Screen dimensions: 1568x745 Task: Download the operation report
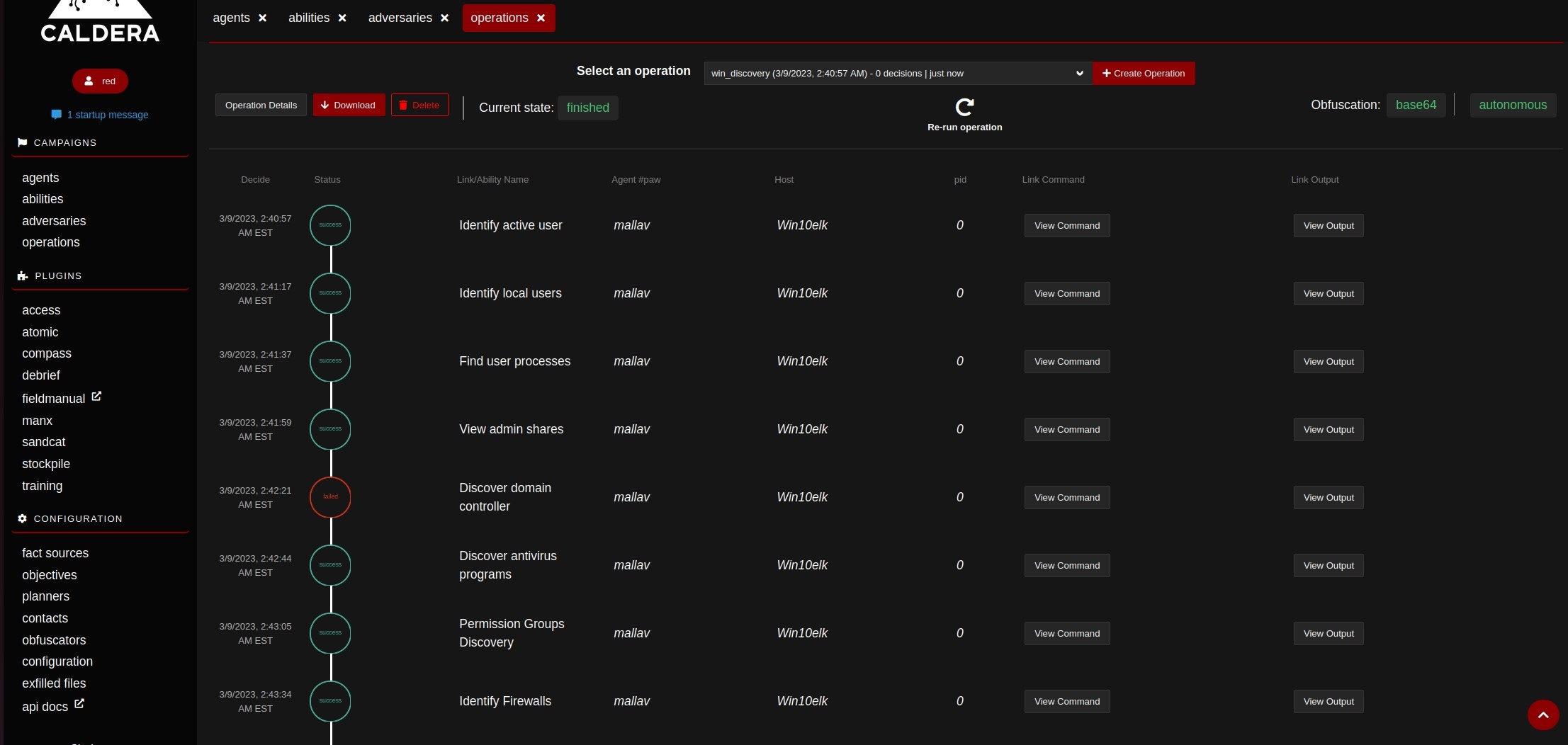click(x=349, y=105)
